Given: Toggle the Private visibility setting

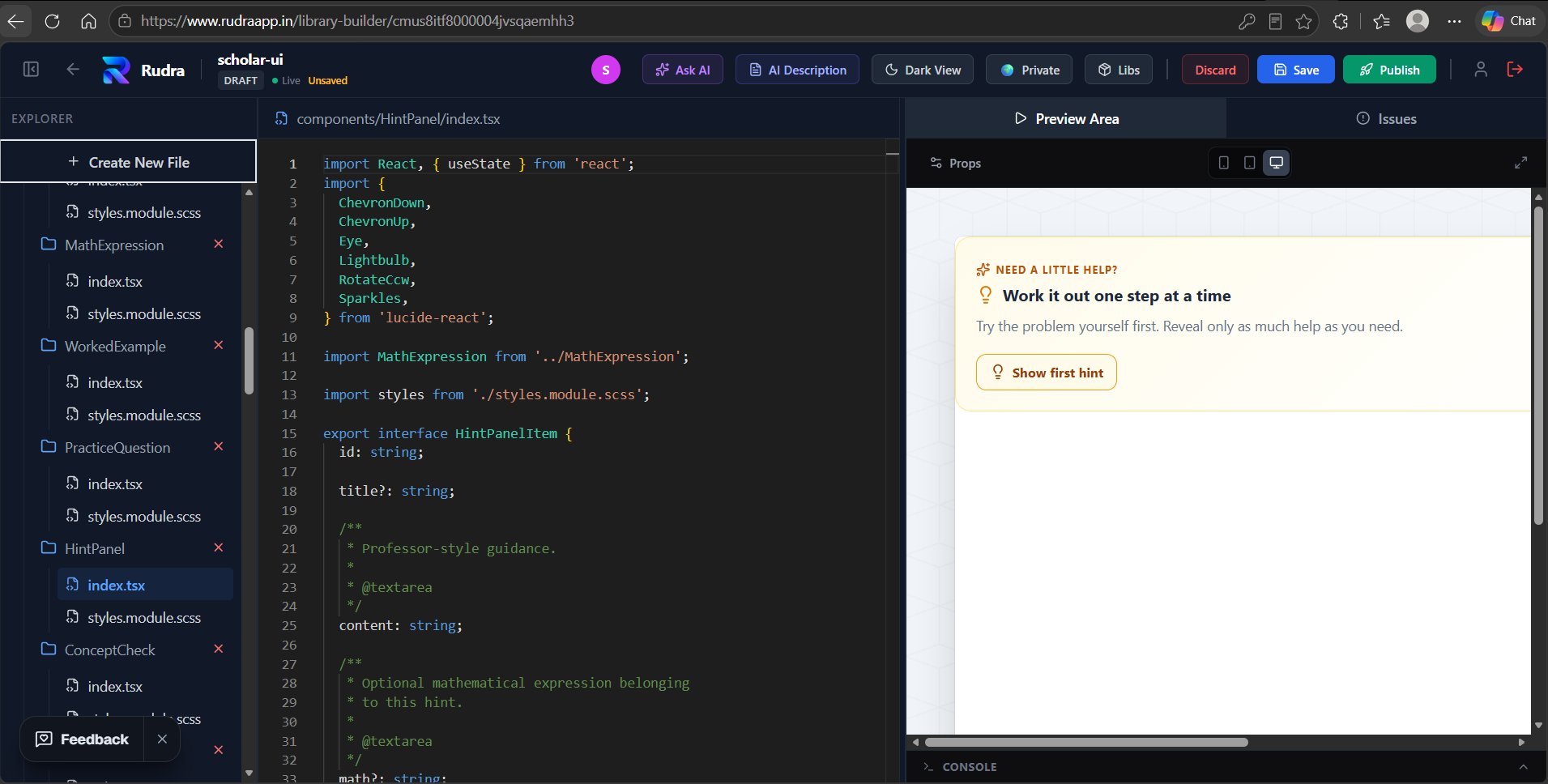Looking at the screenshot, I should (x=1030, y=70).
